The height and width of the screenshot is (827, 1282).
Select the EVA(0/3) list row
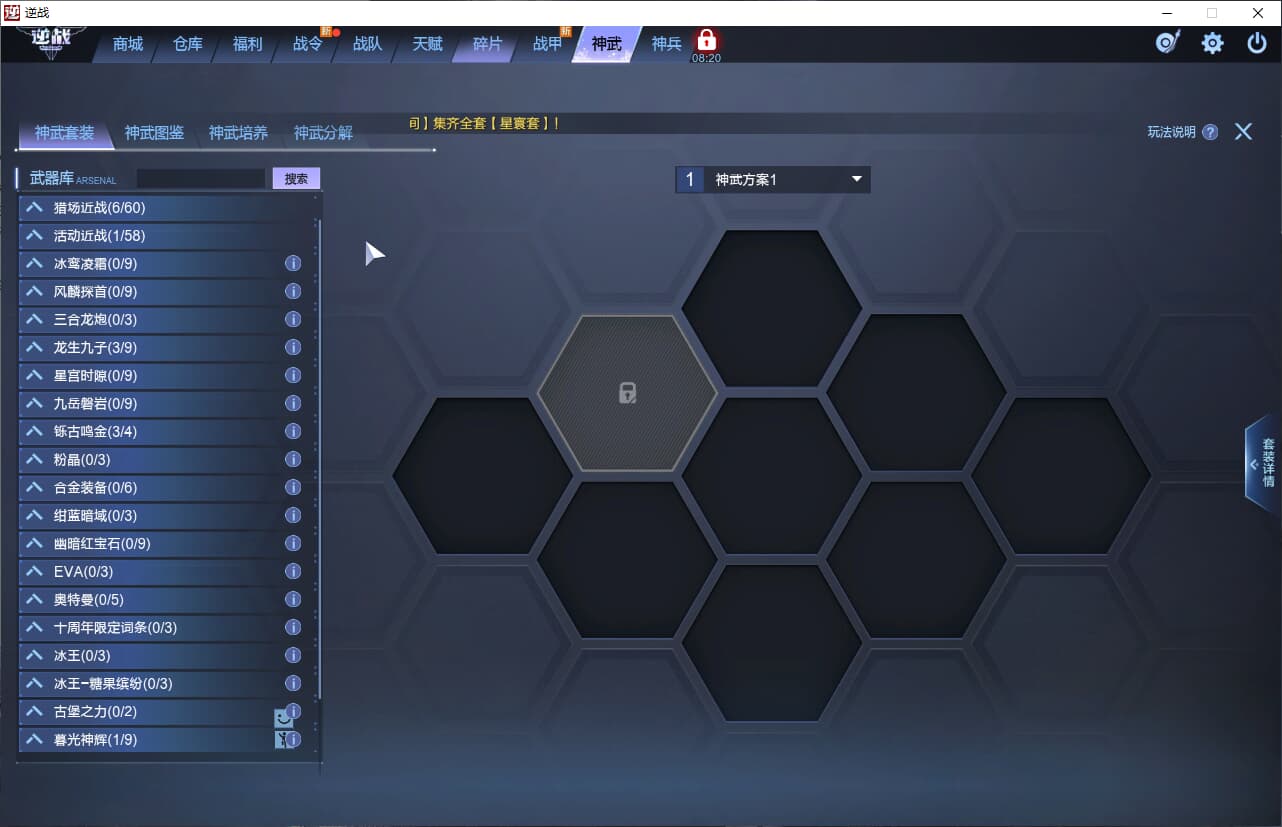click(167, 572)
